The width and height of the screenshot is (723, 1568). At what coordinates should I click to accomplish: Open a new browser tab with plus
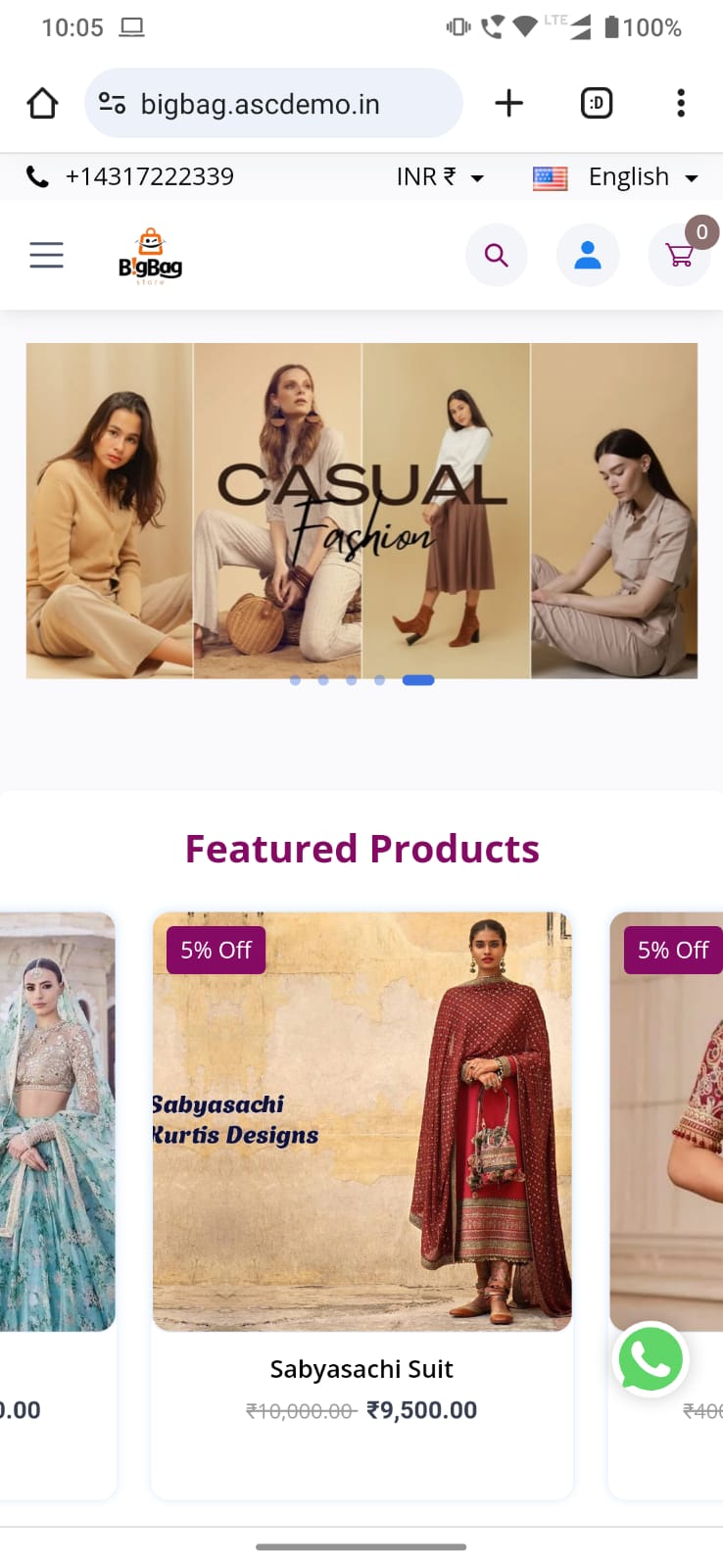508,103
